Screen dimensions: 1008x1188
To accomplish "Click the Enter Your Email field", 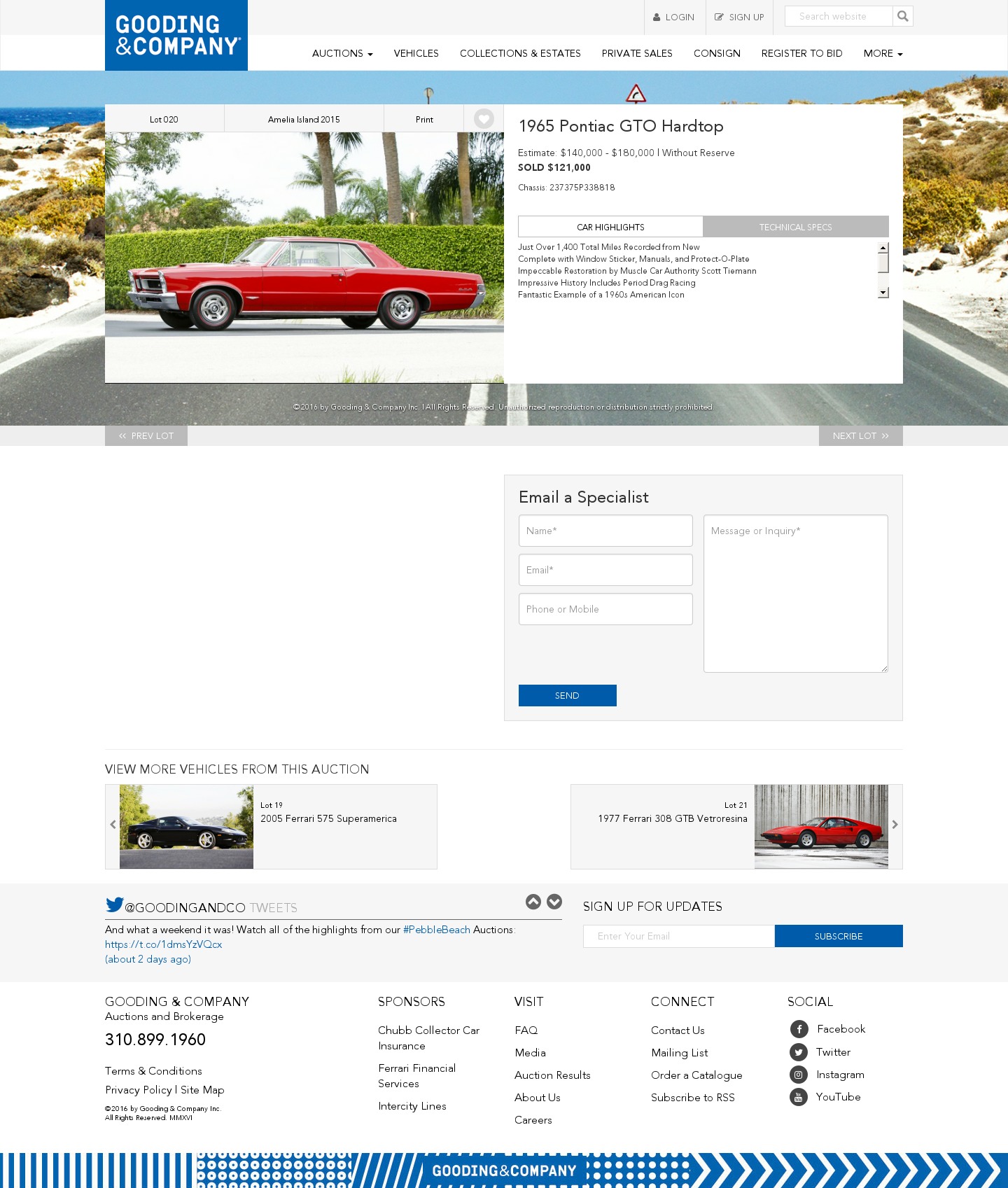I will [x=679, y=936].
